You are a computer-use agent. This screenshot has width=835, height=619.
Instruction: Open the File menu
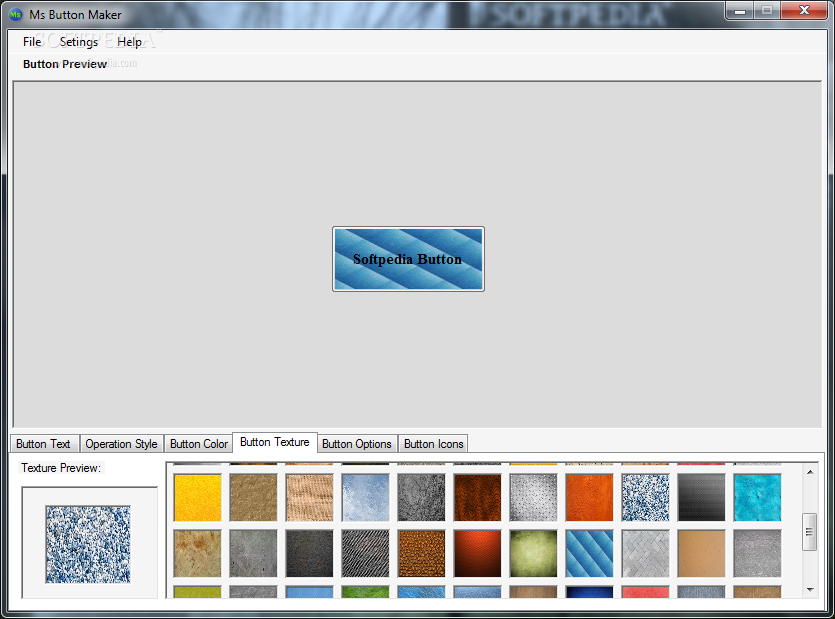[32, 42]
